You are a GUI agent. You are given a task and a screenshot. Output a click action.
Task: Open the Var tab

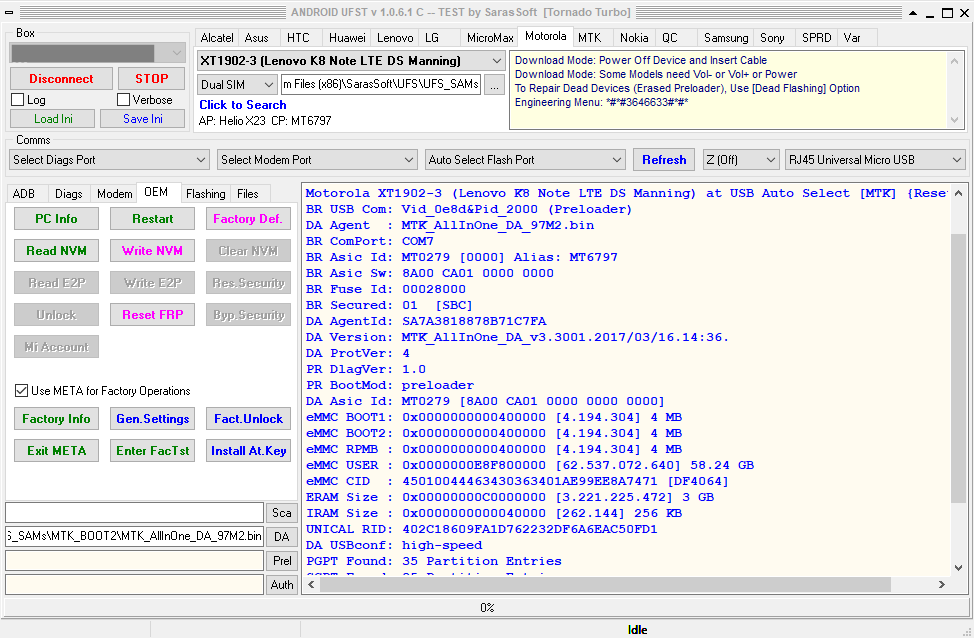coord(852,38)
